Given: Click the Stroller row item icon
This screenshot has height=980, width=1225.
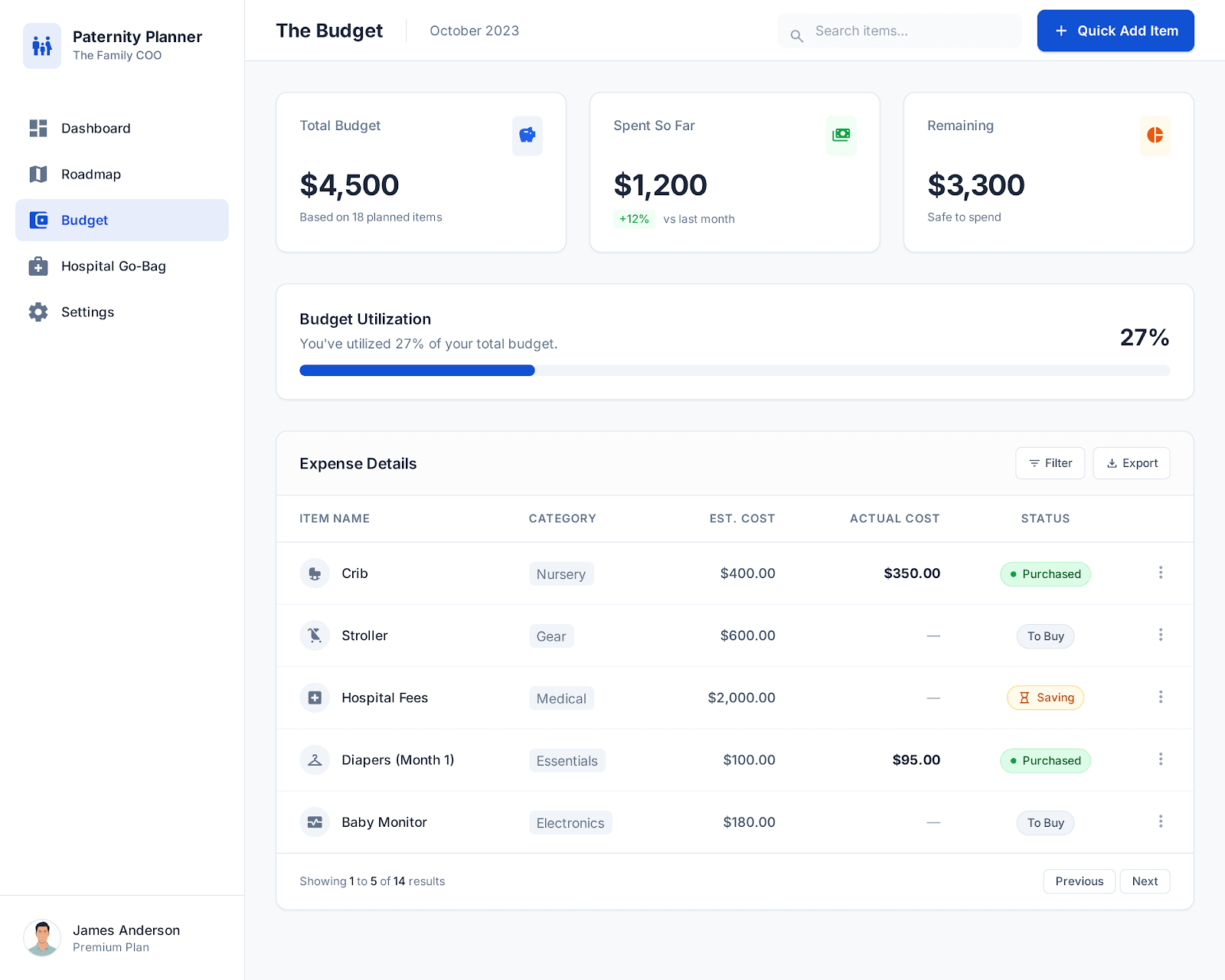Looking at the screenshot, I should click(x=315, y=635).
